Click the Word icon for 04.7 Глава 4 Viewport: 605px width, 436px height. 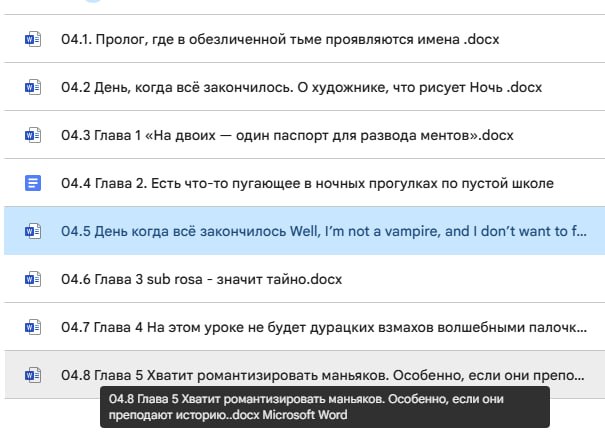(33, 327)
